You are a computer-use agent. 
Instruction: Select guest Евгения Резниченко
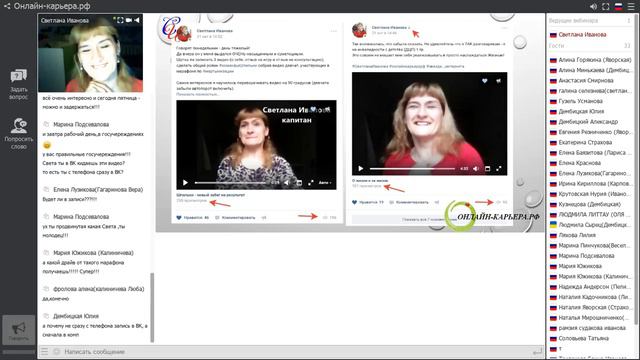[590, 132]
